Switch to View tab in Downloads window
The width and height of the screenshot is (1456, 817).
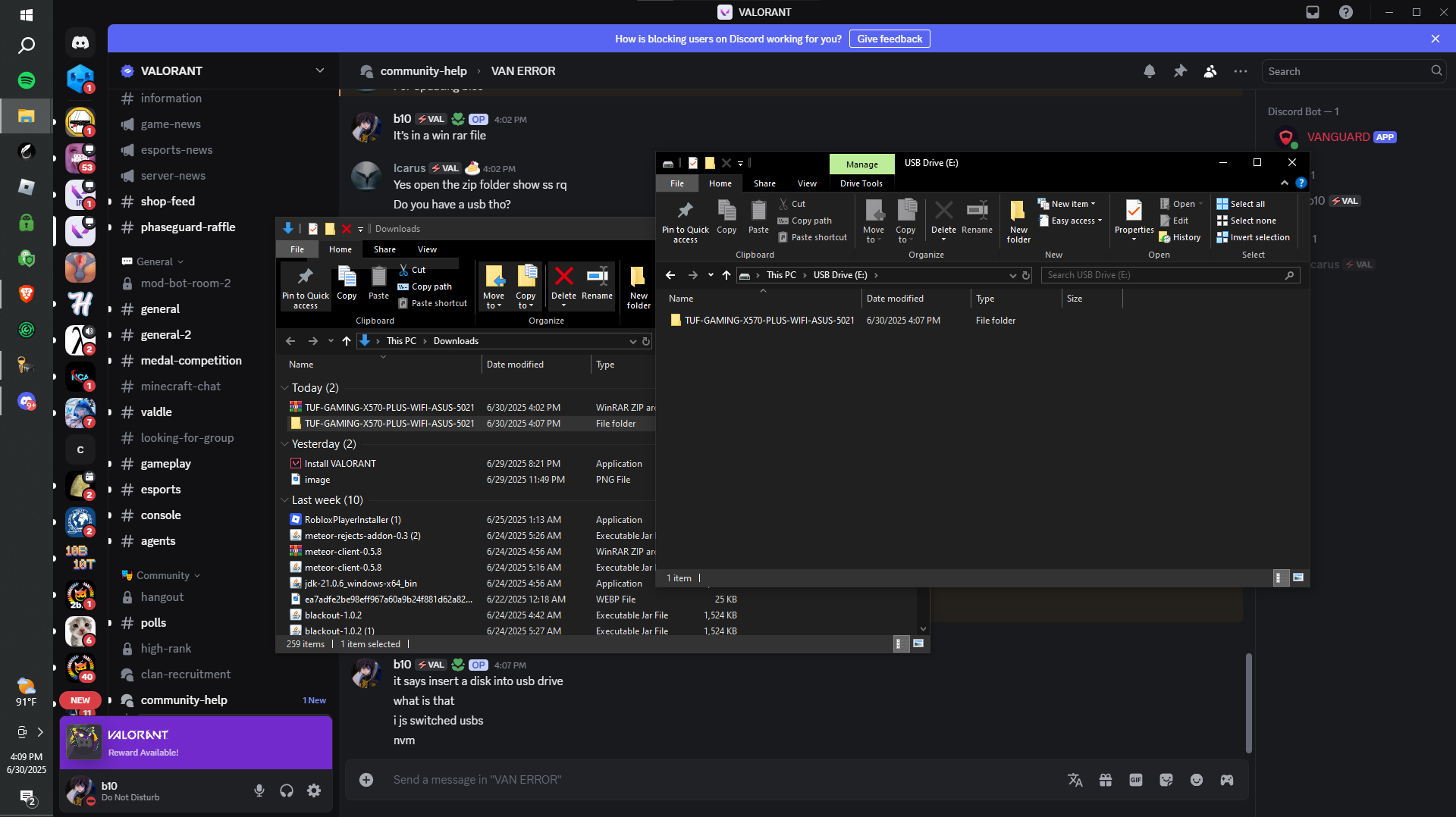click(x=427, y=249)
